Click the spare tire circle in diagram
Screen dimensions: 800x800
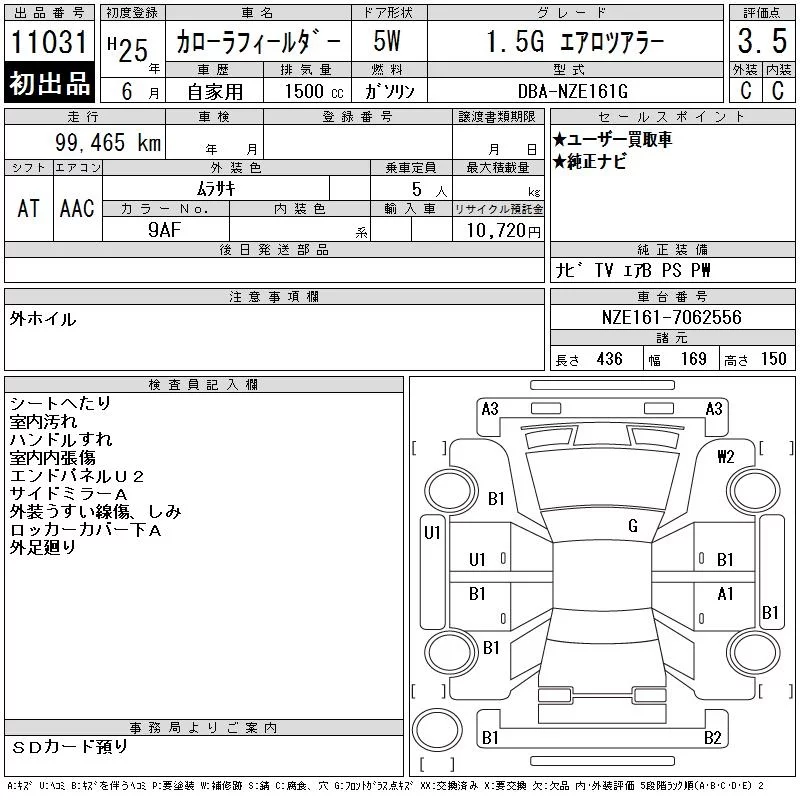click(437, 730)
